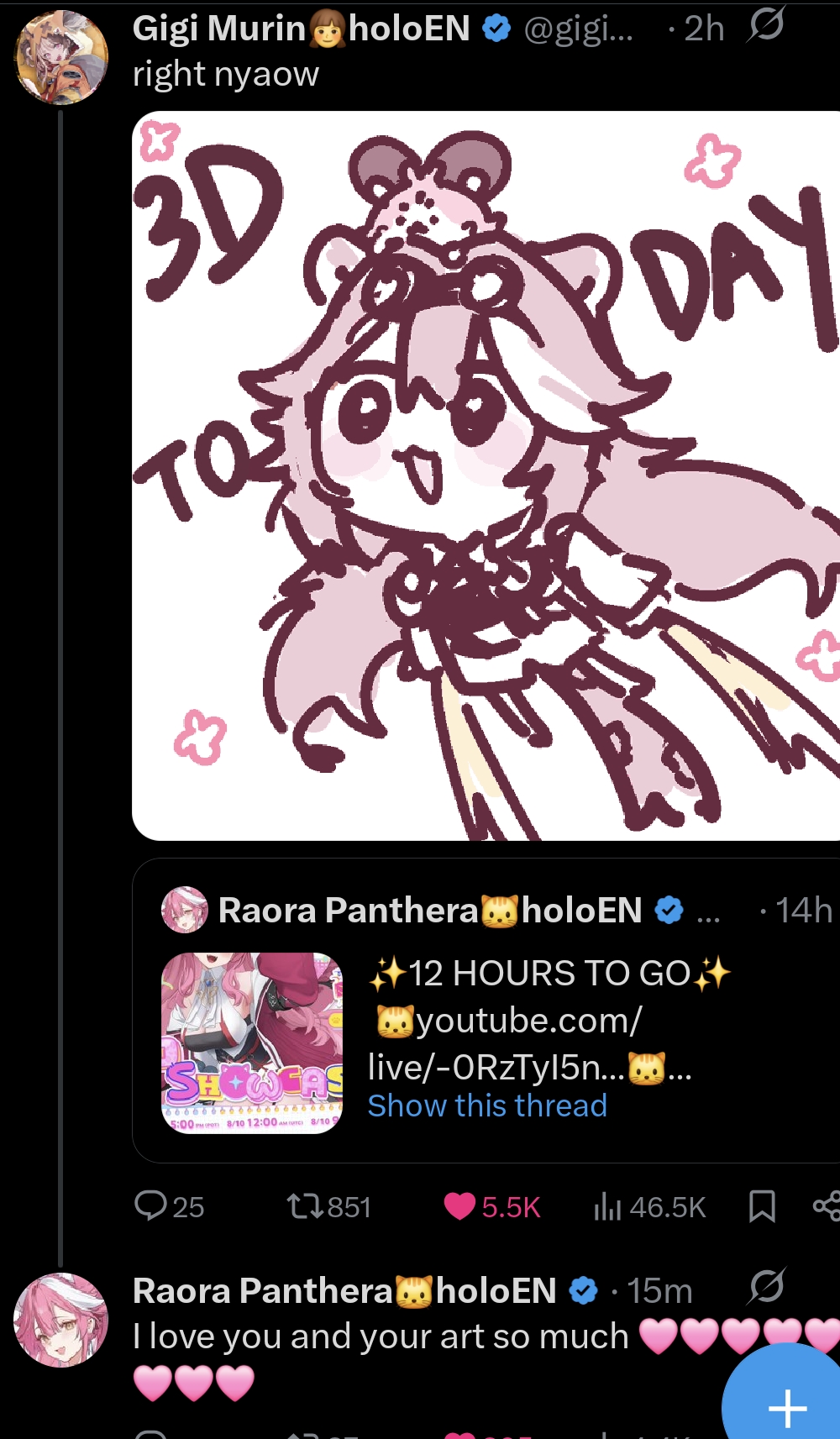Open Raora's reply 'I love you and your art'
This screenshot has height=1439, width=840.
point(381,1336)
